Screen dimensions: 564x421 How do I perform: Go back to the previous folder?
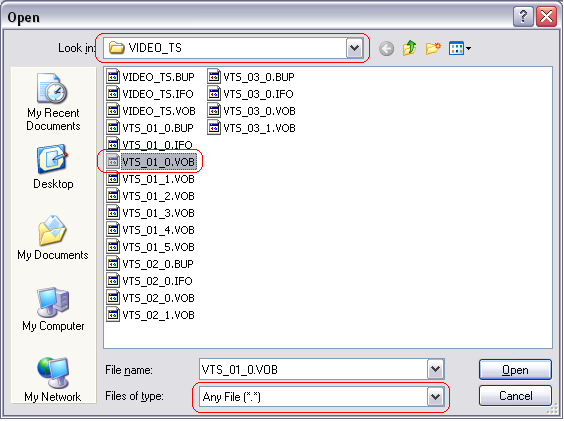[386, 48]
